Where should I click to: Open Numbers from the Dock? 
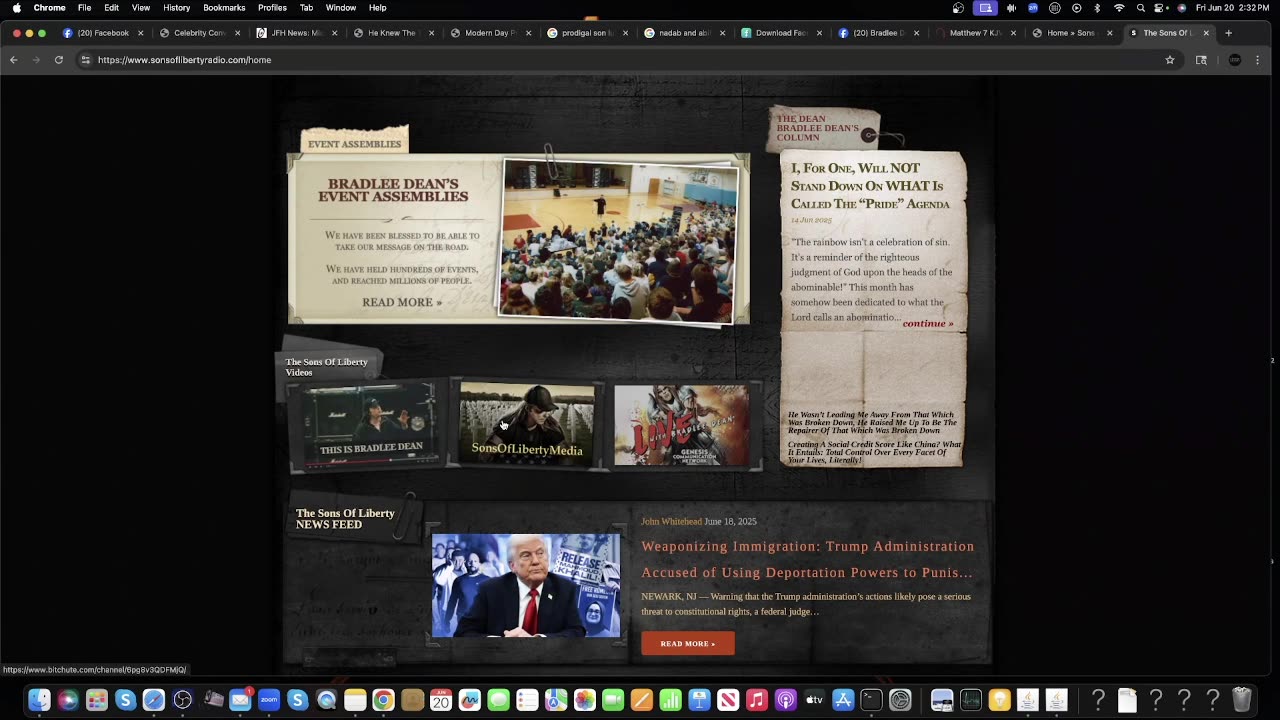pos(671,700)
